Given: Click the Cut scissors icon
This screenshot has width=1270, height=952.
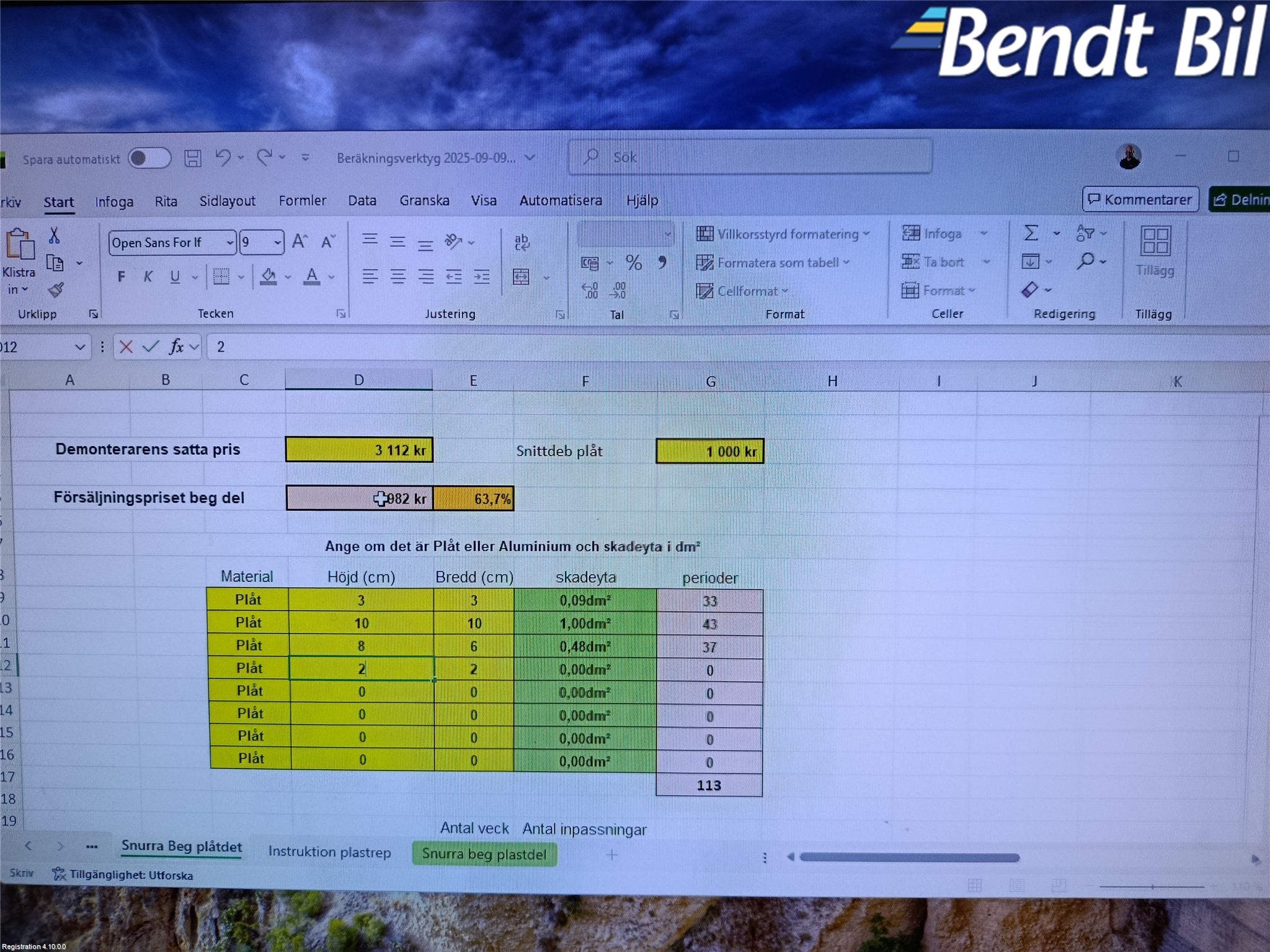Looking at the screenshot, I should (55, 236).
